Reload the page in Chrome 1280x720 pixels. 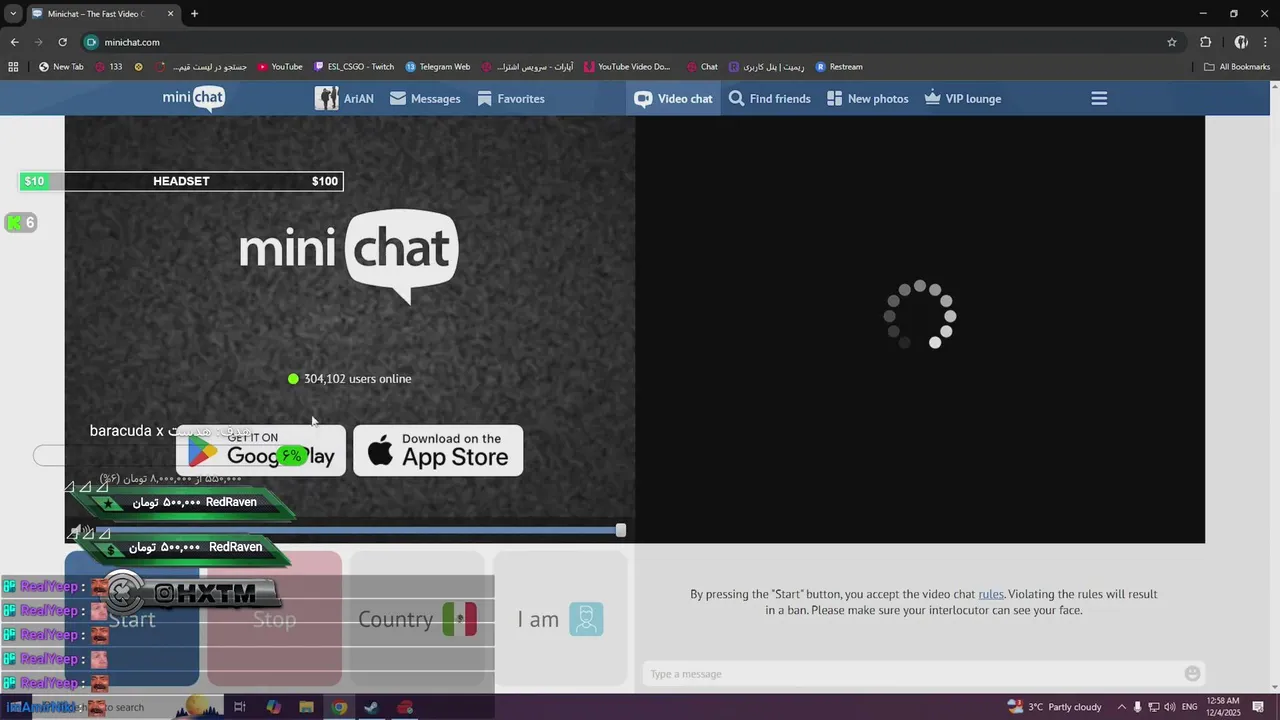[x=62, y=42]
